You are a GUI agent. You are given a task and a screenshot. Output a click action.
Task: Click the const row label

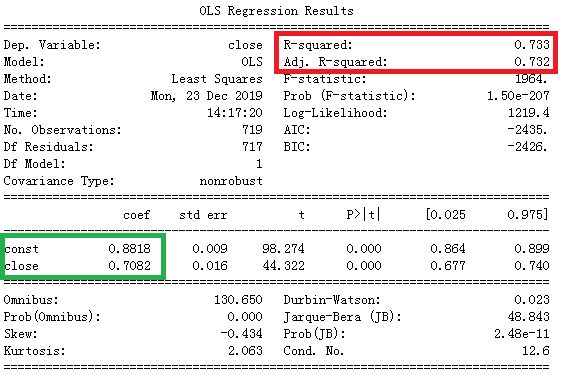pos(21,249)
